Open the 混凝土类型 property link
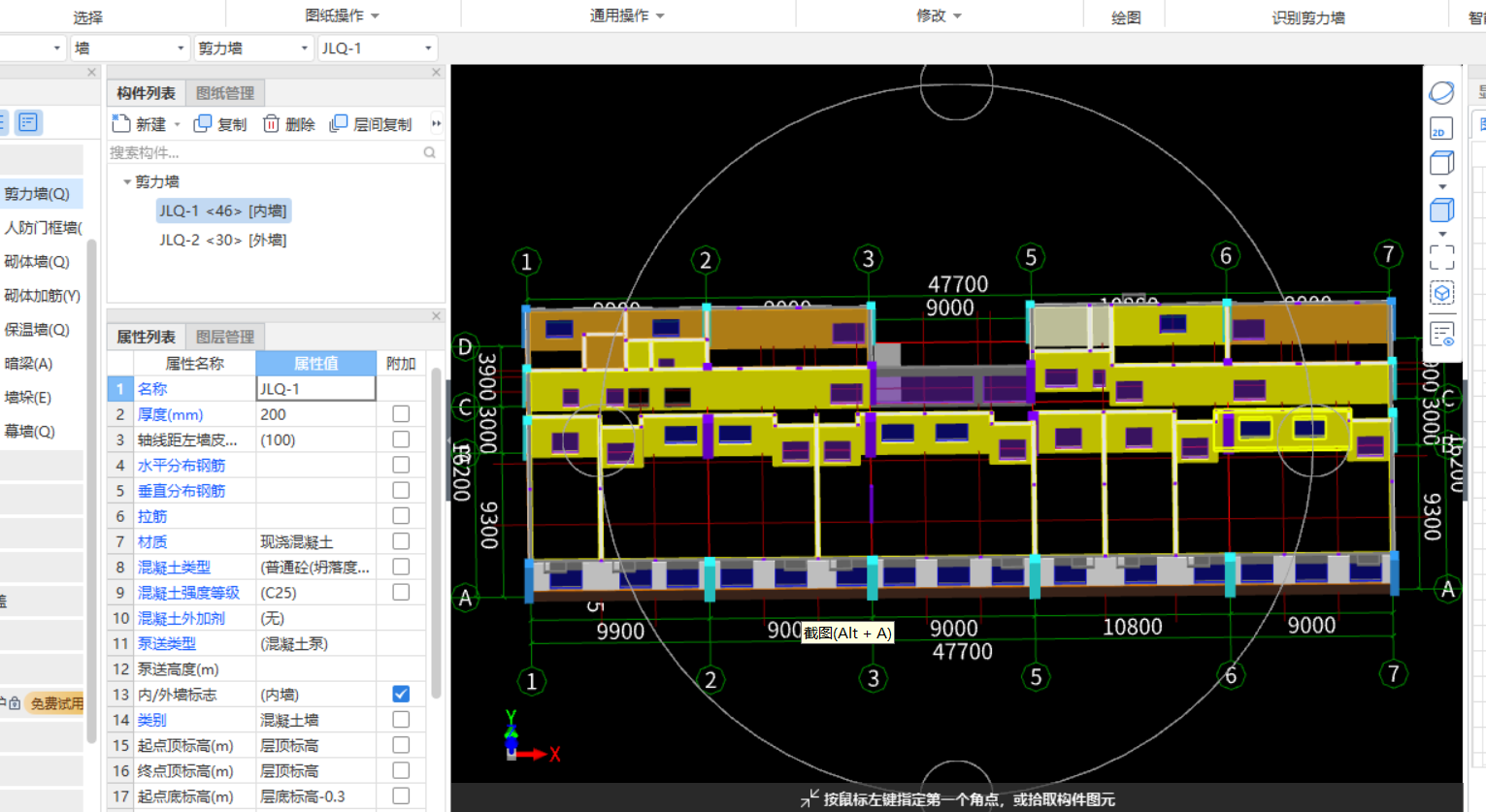The height and width of the screenshot is (812, 1486). click(x=174, y=567)
